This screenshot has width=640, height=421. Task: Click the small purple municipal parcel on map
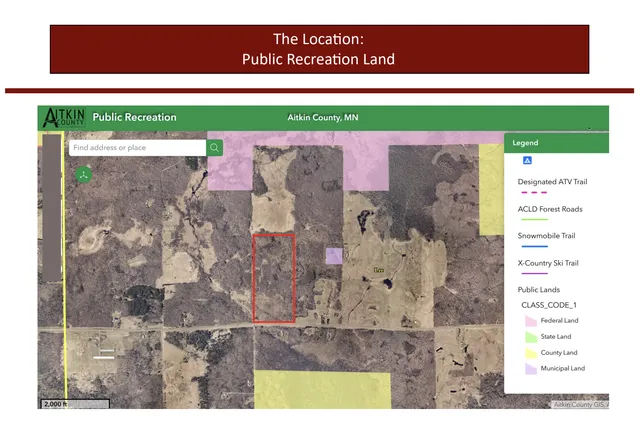pos(334,256)
